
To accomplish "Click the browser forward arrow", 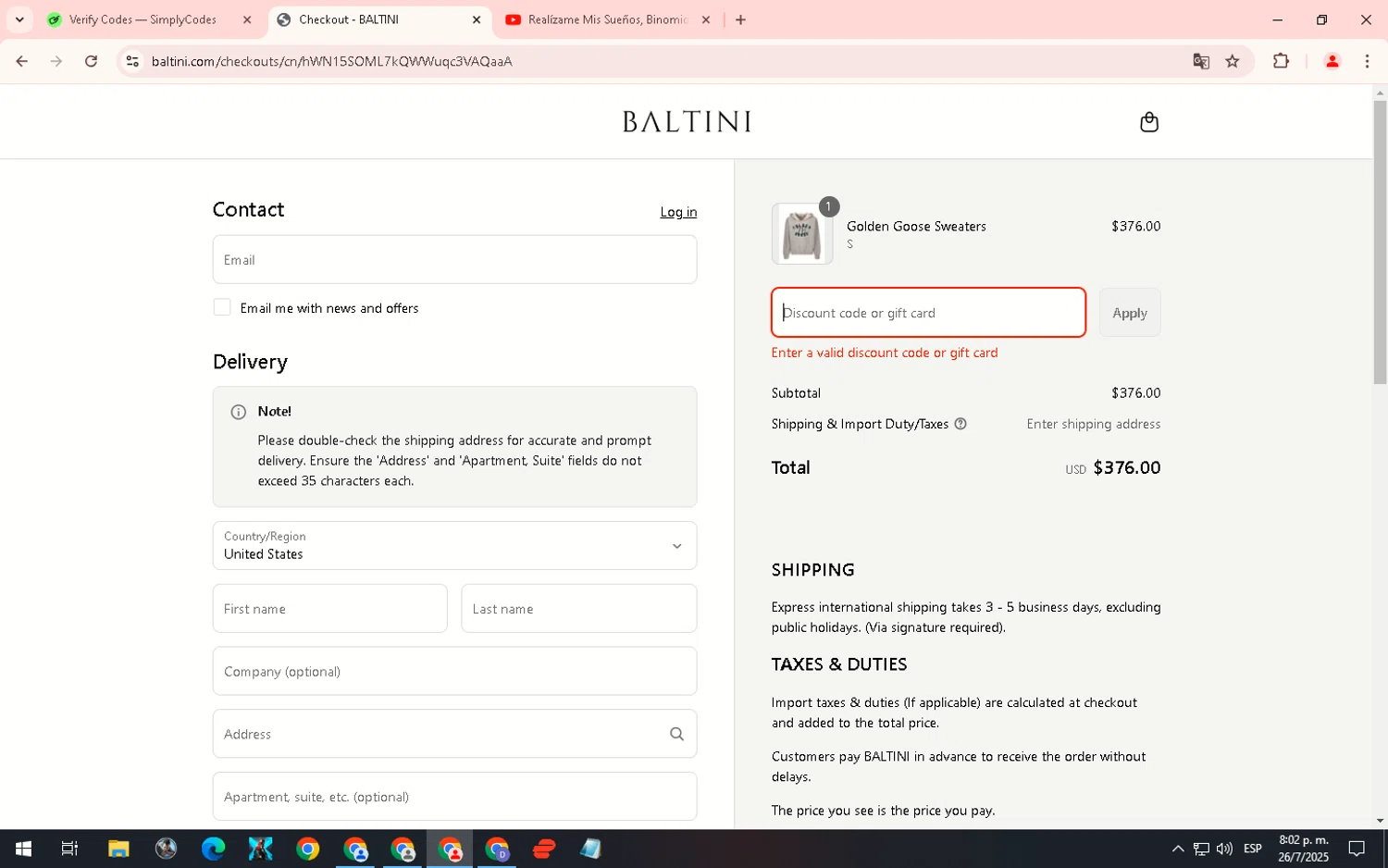I will pos(56,61).
